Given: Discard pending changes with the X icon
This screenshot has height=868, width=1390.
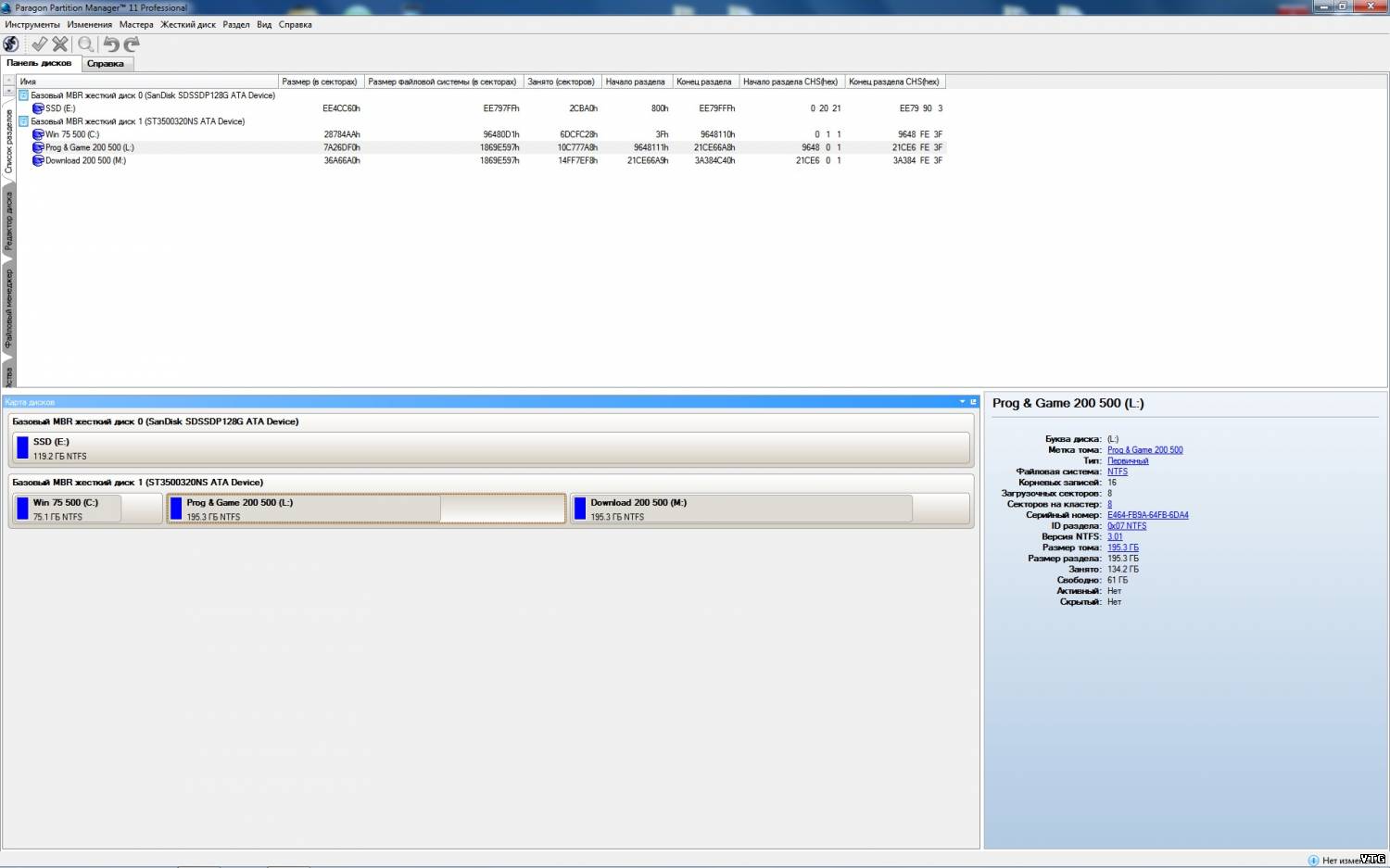Looking at the screenshot, I should tap(60, 44).
